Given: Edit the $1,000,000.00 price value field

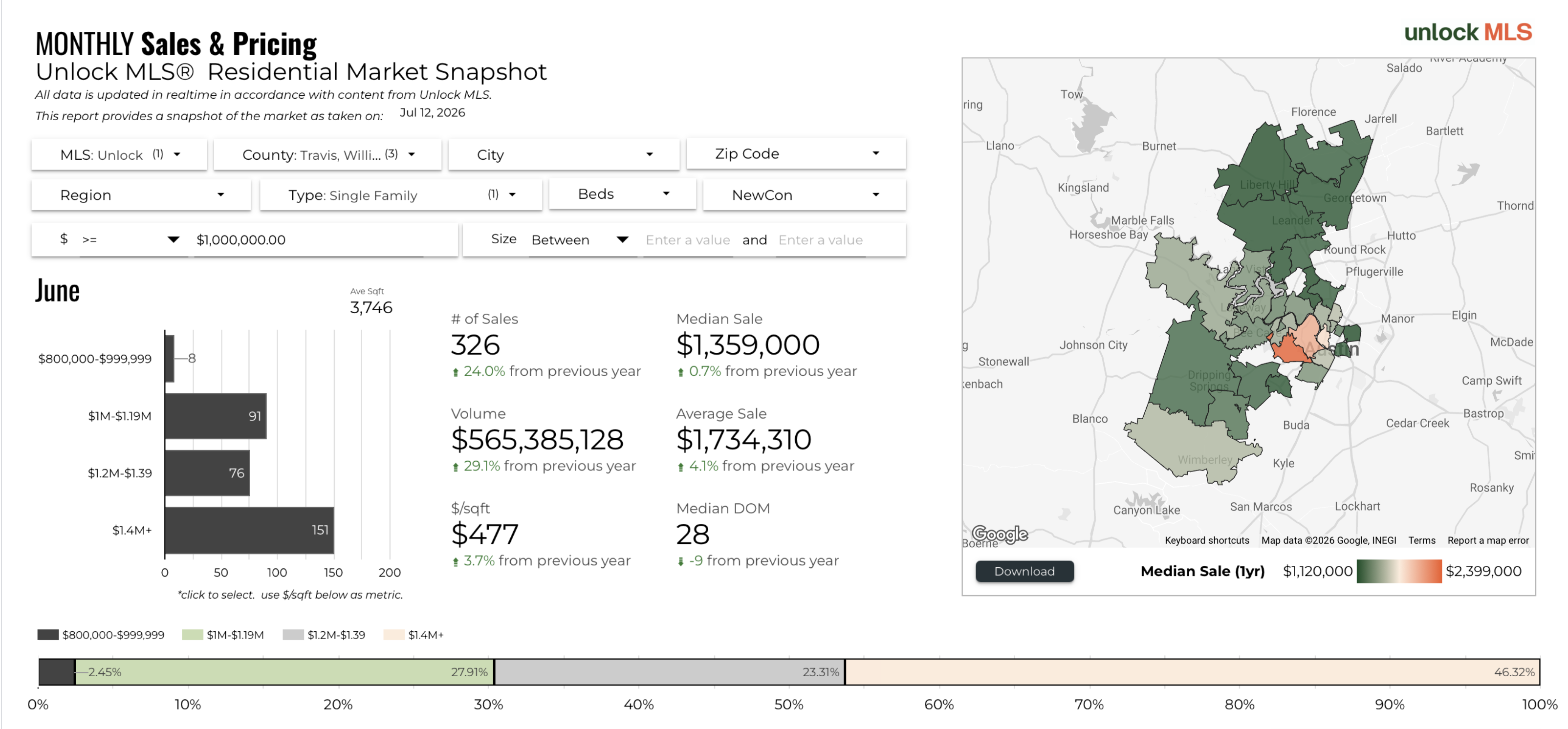Looking at the screenshot, I should coord(308,240).
